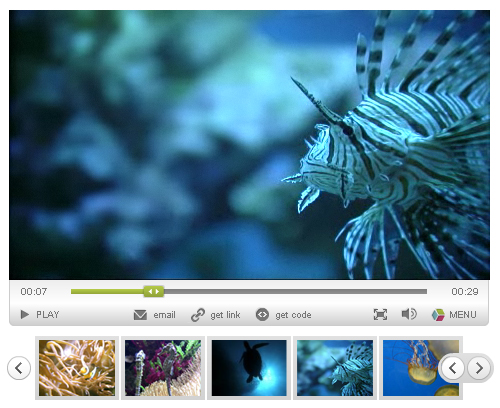Click the play triangle icon
Viewport: 500px width, 408px height.
pos(25,314)
